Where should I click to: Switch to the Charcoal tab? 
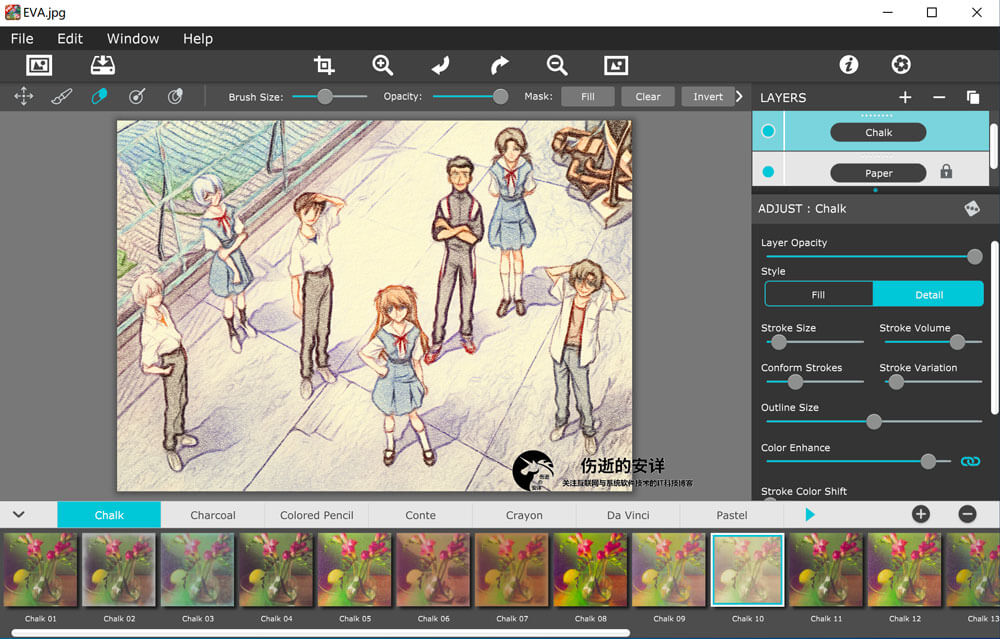(x=213, y=515)
